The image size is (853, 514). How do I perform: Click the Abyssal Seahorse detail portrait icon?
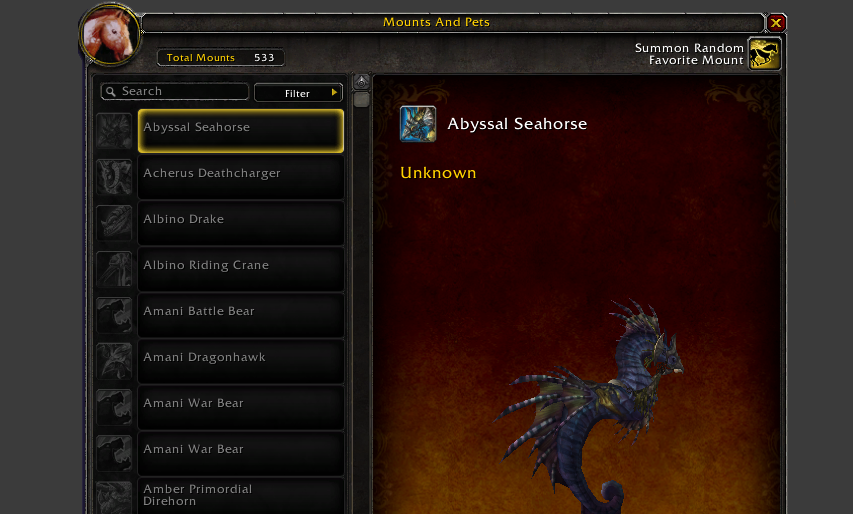point(418,124)
